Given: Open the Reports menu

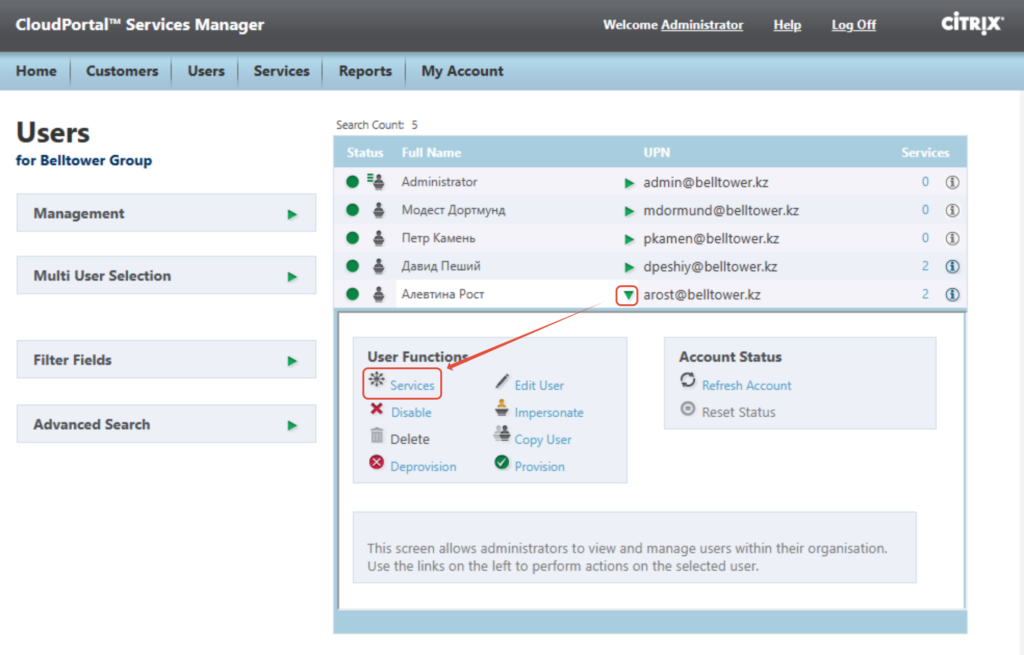Looking at the screenshot, I should tap(365, 71).
